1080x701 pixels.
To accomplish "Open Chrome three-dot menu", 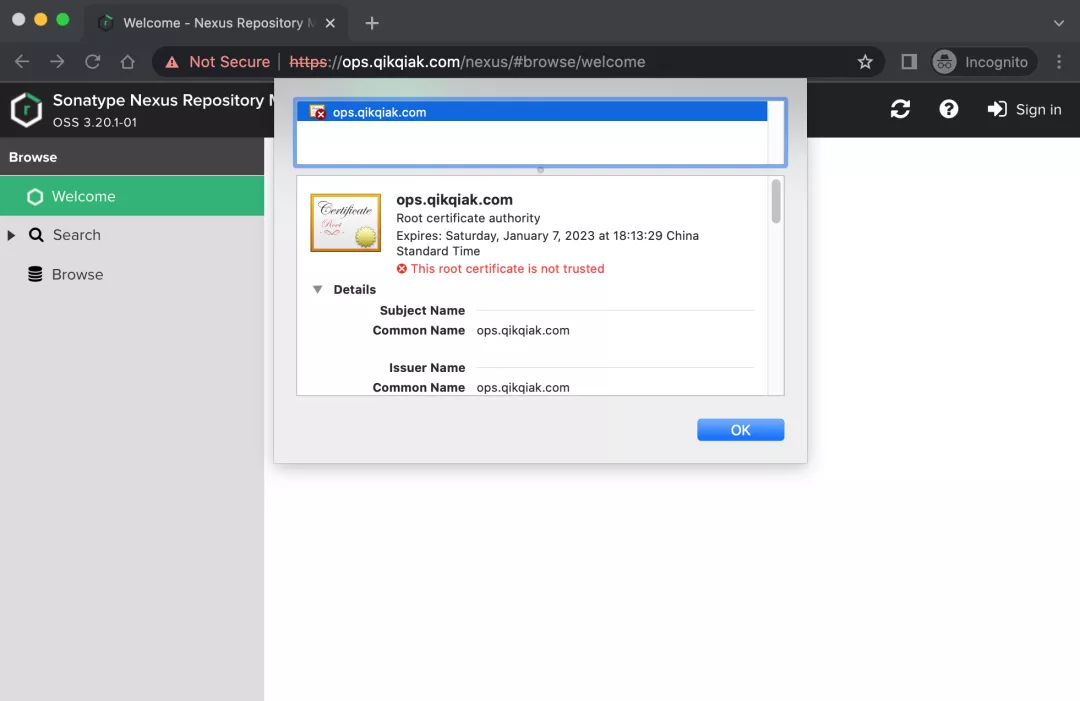I will point(1059,62).
